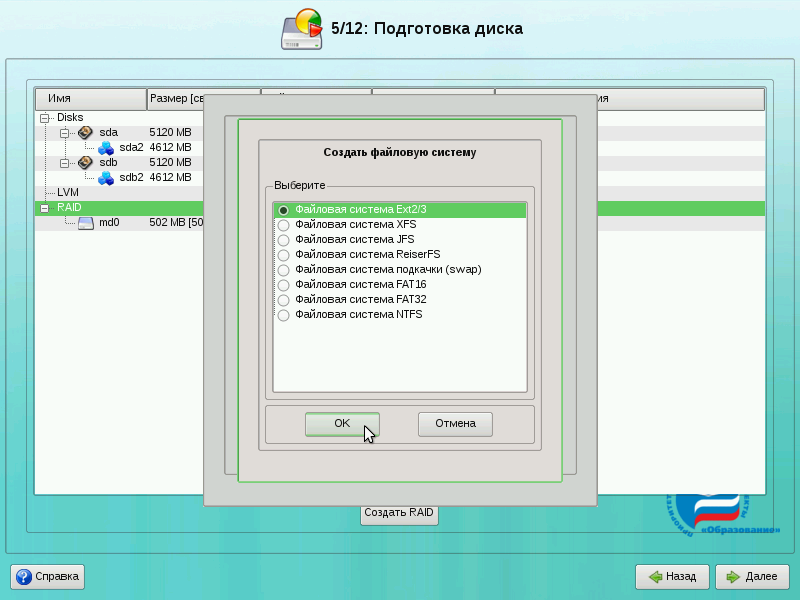The height and width of the screenshot is (600, 800).
Task: Click the sda hard disk icon
Action: [x=85, y=132]
